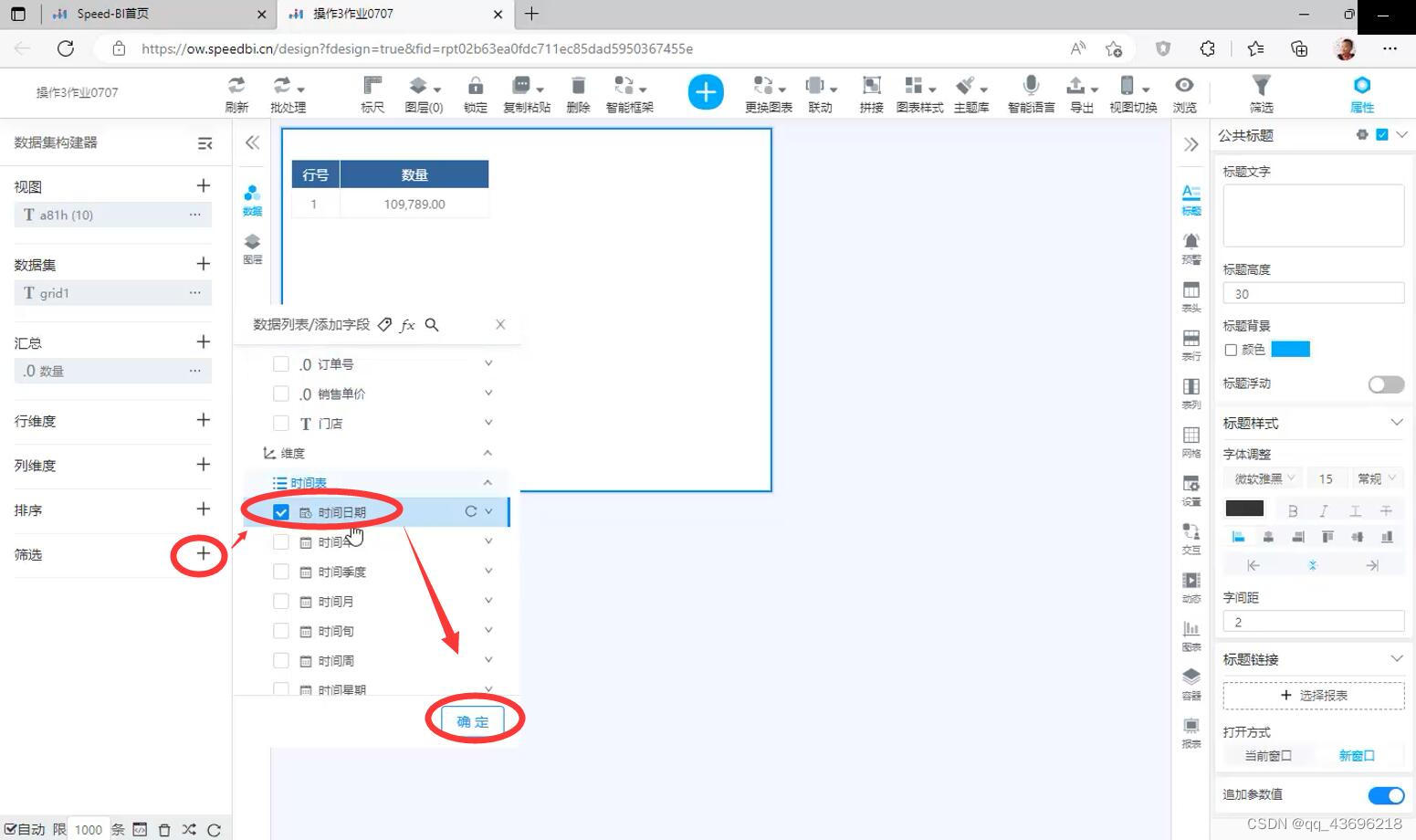The height and width of the screenshot is (840, 1416).
Task: Click the blue add chart plus button
Action: [x=705, y=92]
